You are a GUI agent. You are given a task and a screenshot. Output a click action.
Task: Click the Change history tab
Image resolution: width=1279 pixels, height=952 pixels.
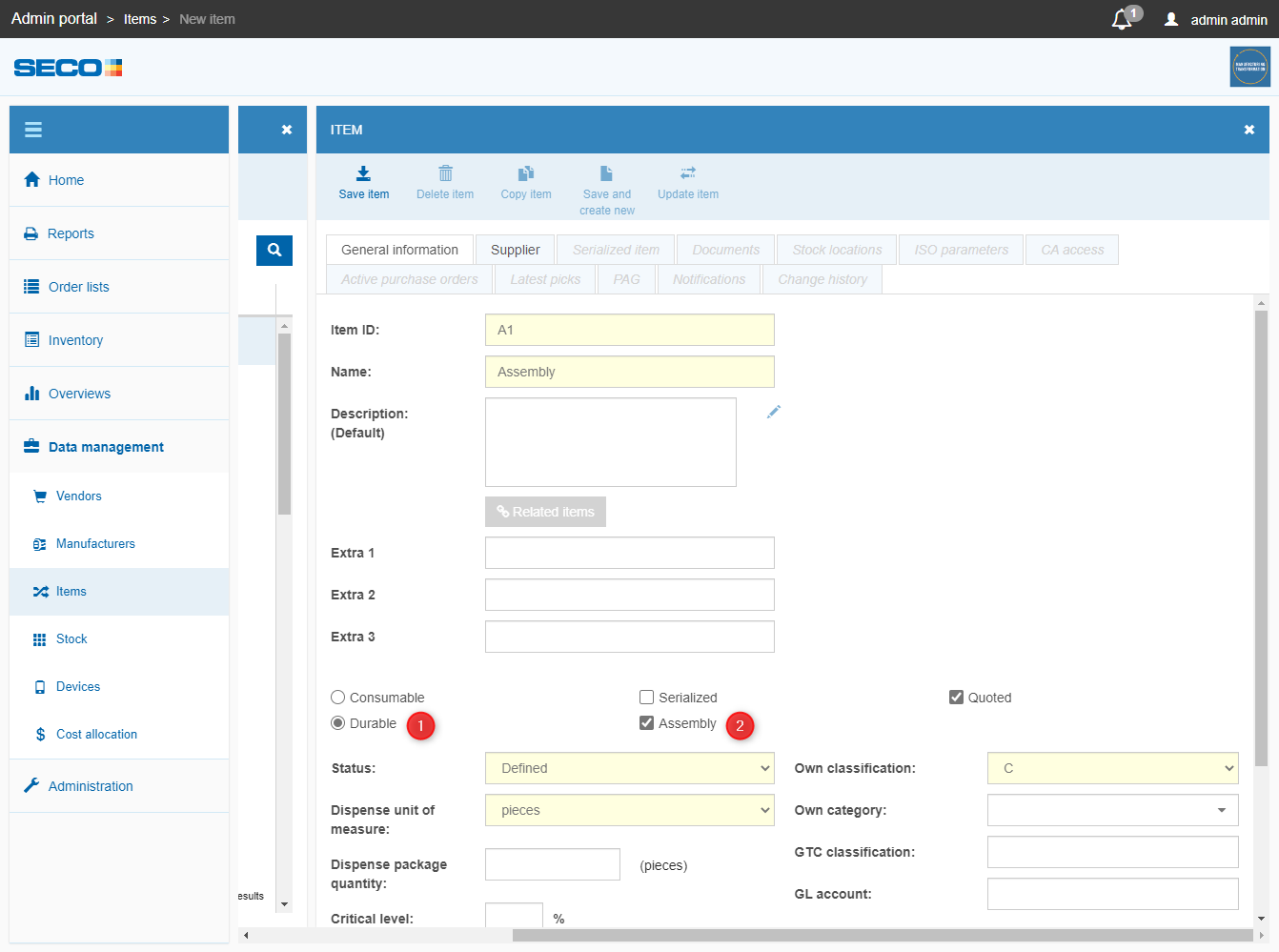pos(822,279)
